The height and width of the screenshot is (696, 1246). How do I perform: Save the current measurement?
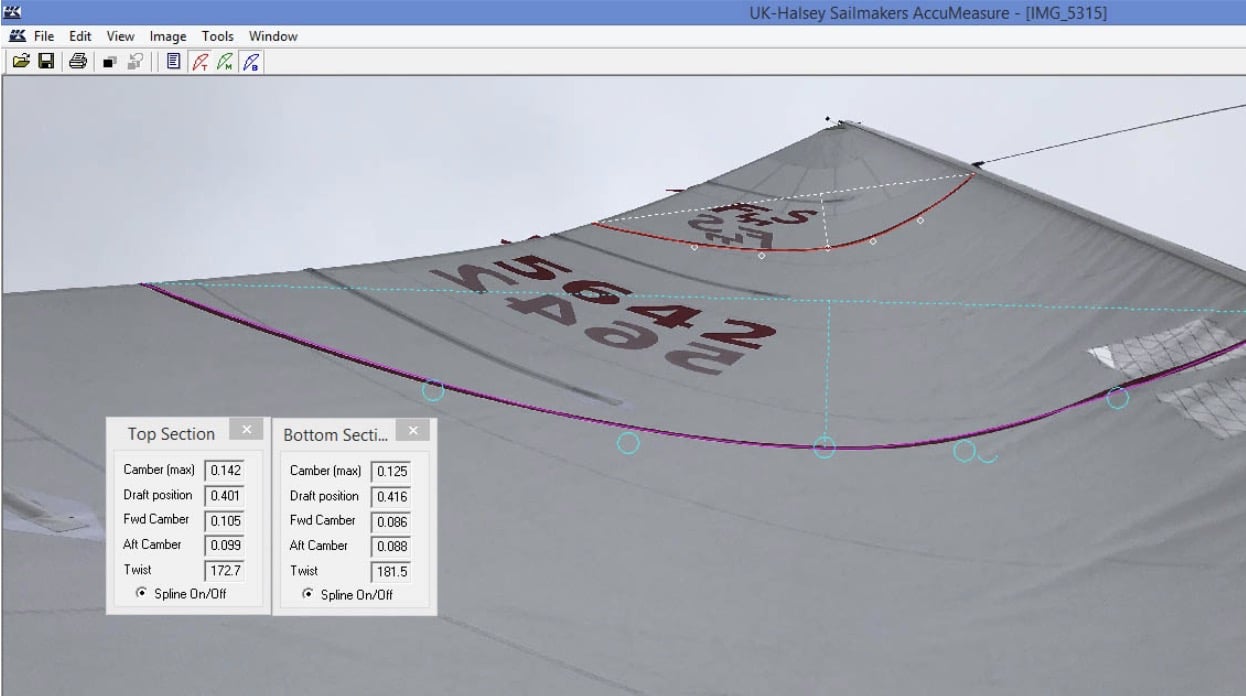tap(47, 61)
